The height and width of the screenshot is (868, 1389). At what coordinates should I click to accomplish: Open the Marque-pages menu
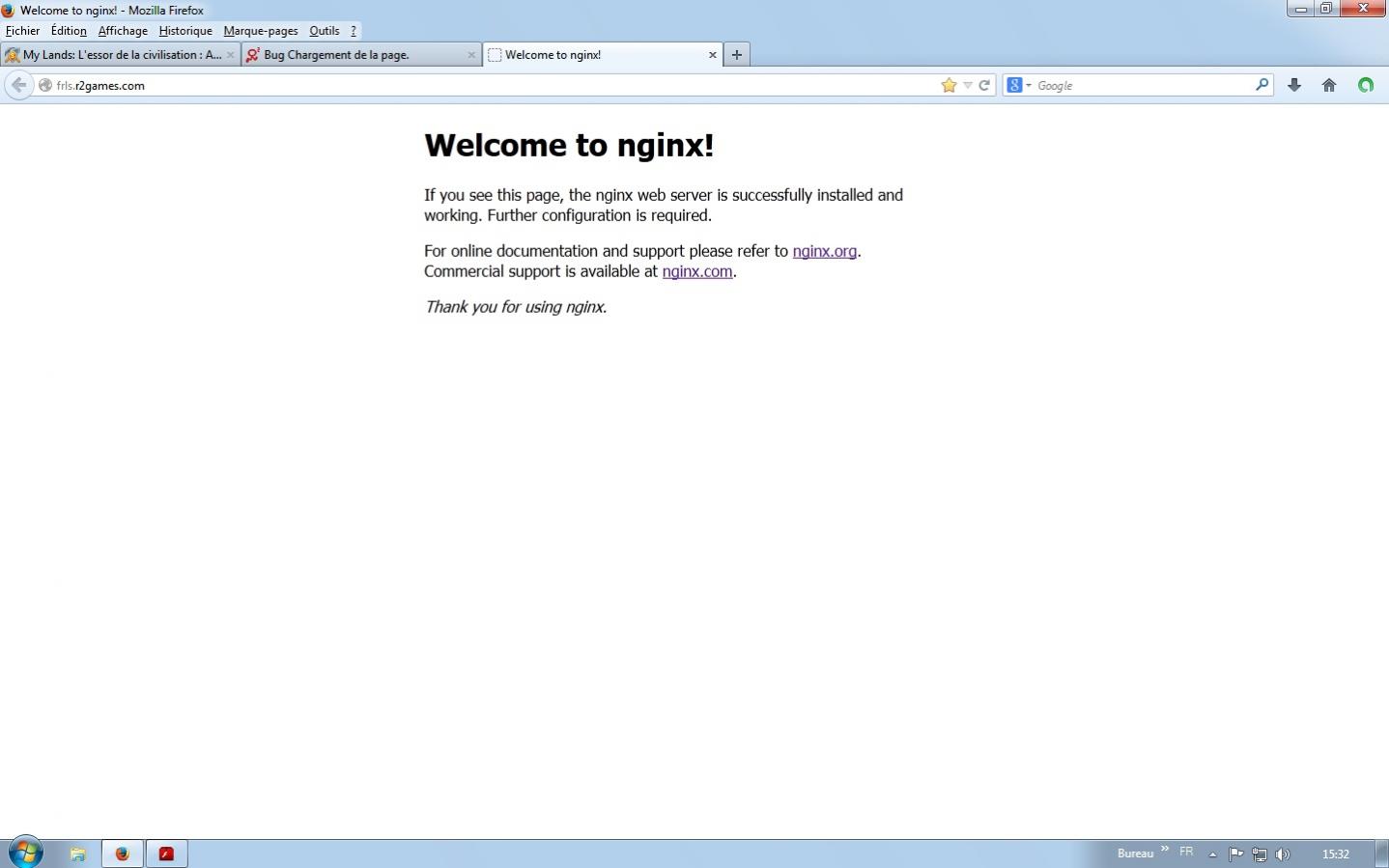click(x=261, y=31)
